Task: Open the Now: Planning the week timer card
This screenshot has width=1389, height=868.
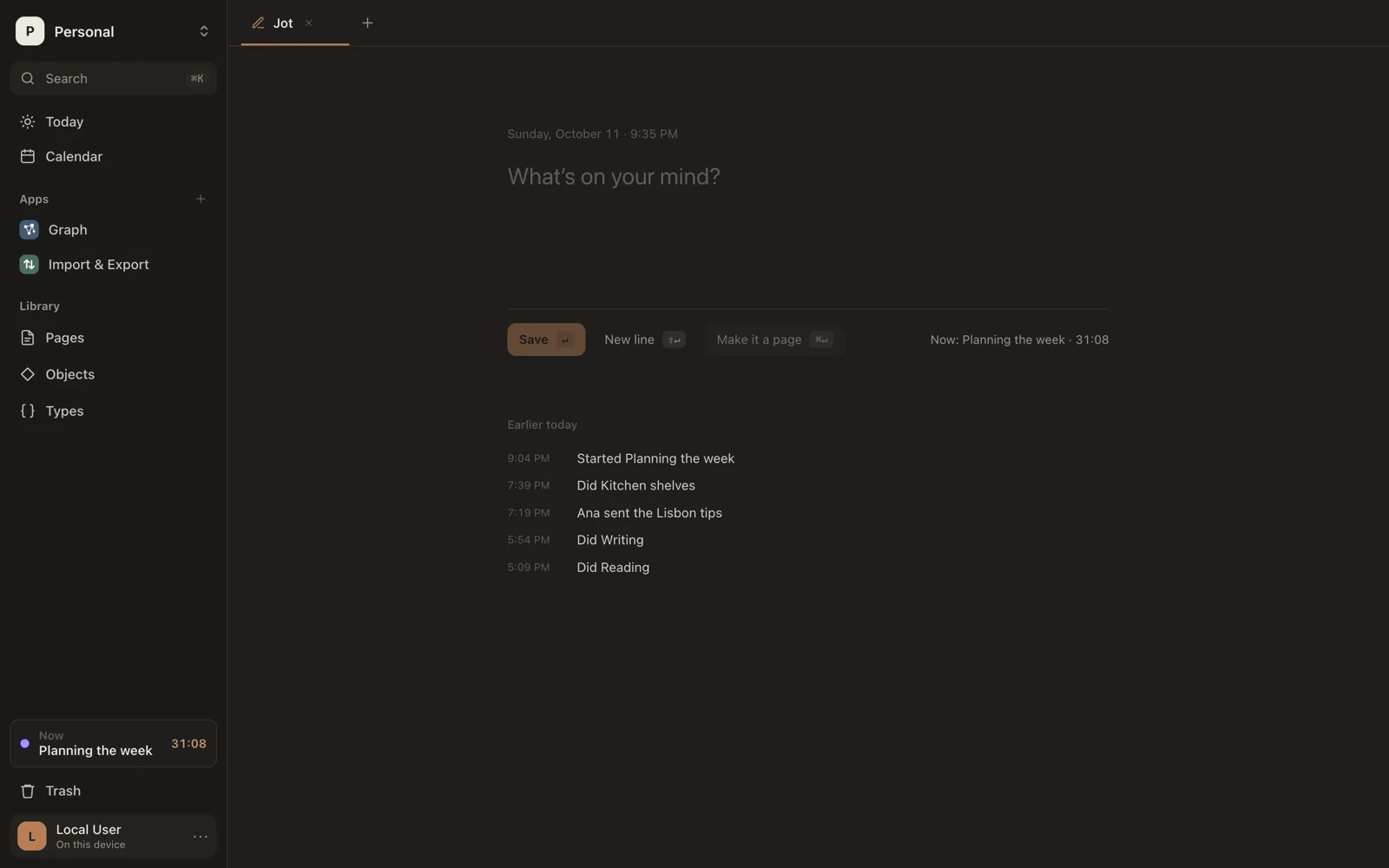Action: pos(113,743)
